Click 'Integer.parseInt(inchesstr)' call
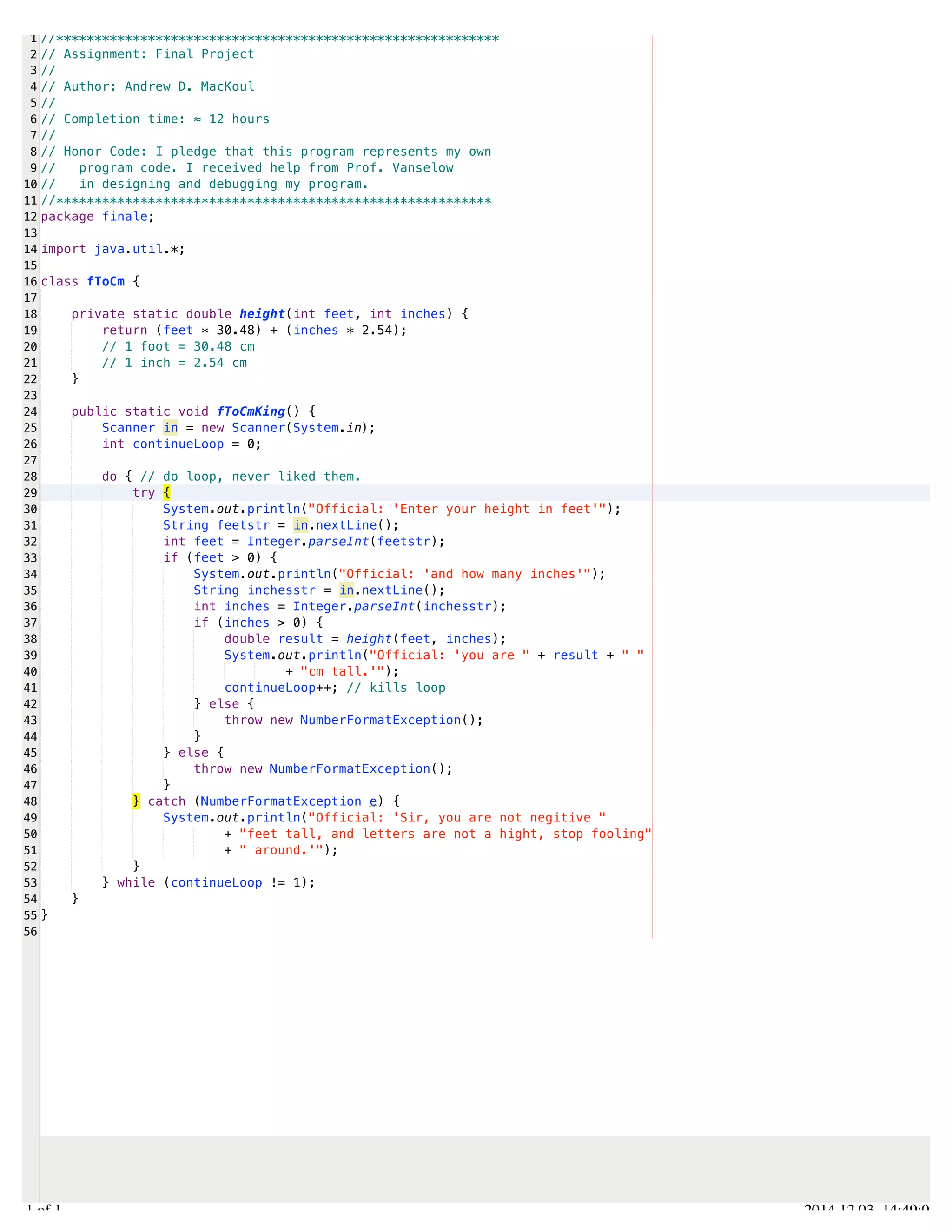Viewport: 952px width, 1232px height. click(396, 607)
